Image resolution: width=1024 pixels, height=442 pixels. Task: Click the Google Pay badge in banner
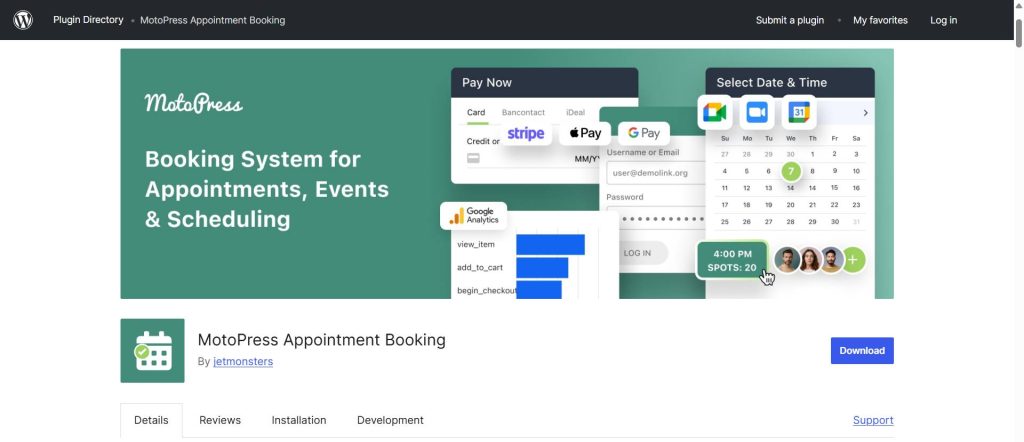644,133
